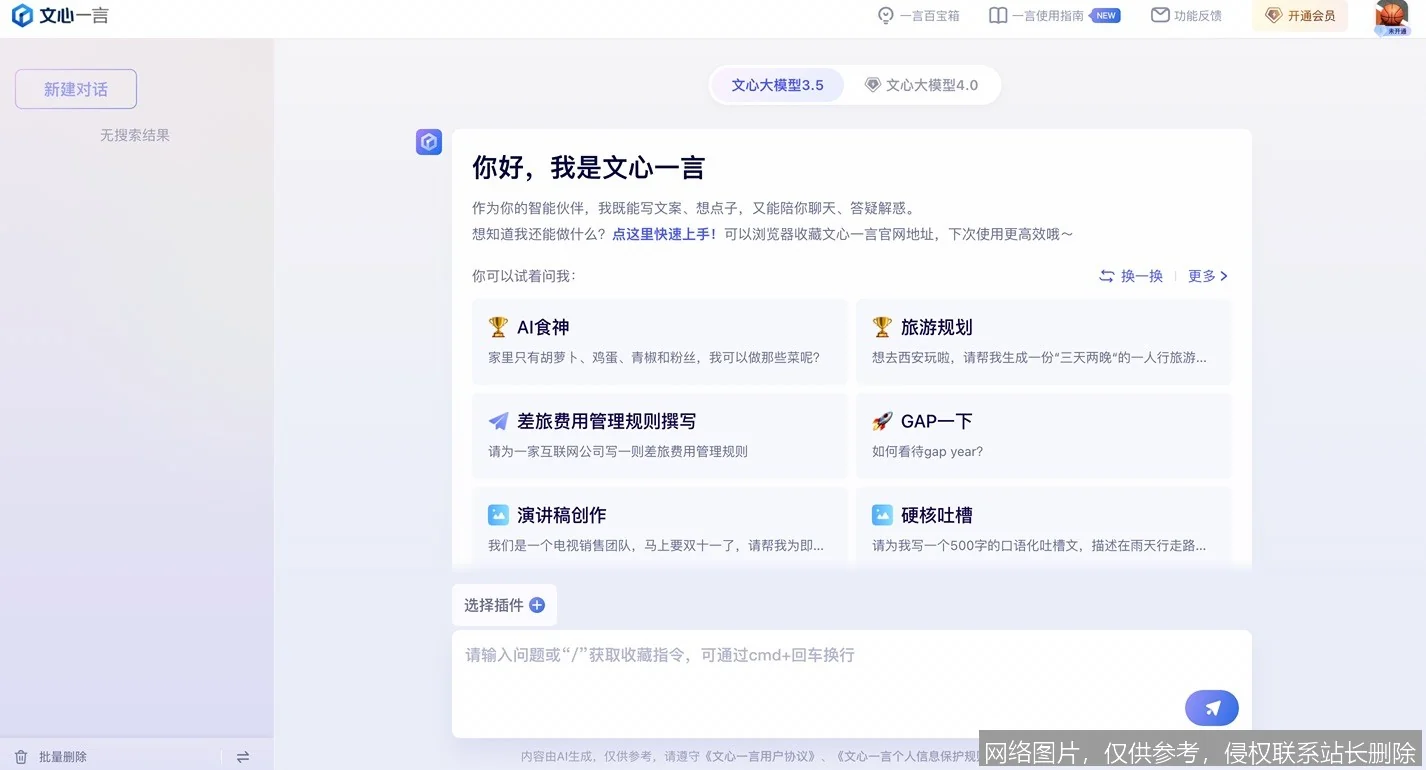Click the sidebar collapse swap icon
Viewport: 1426px width, 770px height.
pyautogui.click(x=243, y=757)
